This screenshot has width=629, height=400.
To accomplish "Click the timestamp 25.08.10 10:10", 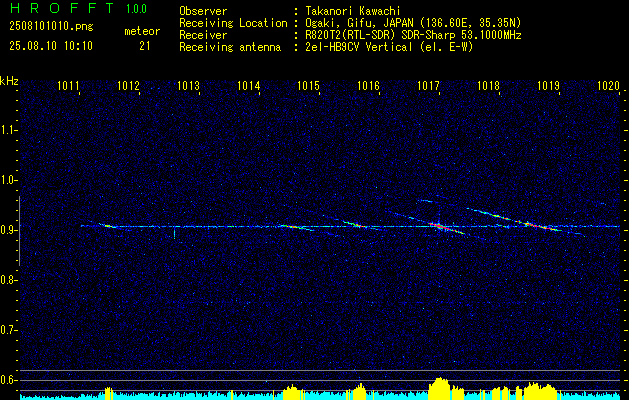I will [51, 46].
